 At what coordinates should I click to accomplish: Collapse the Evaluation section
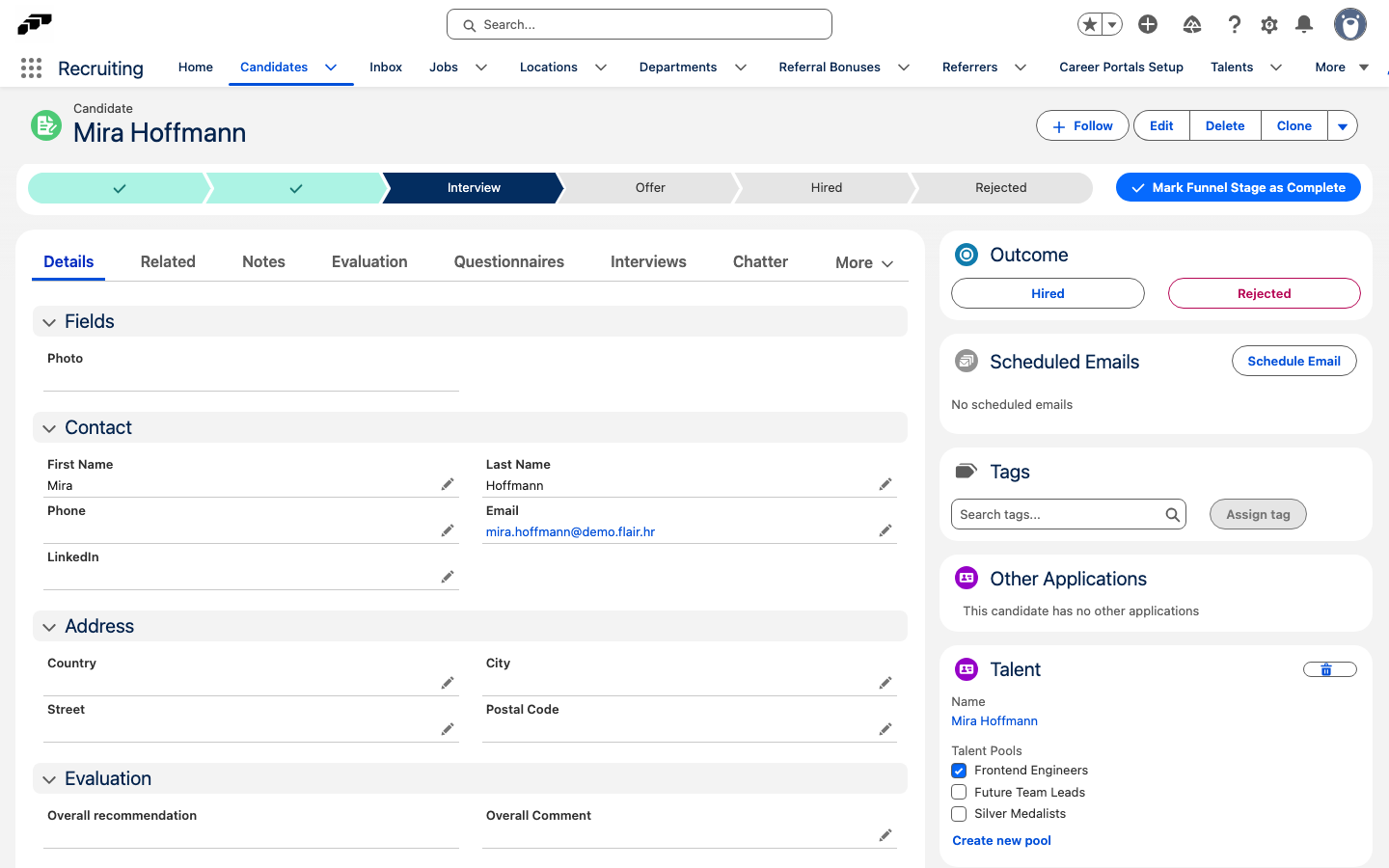coord(49,779)
